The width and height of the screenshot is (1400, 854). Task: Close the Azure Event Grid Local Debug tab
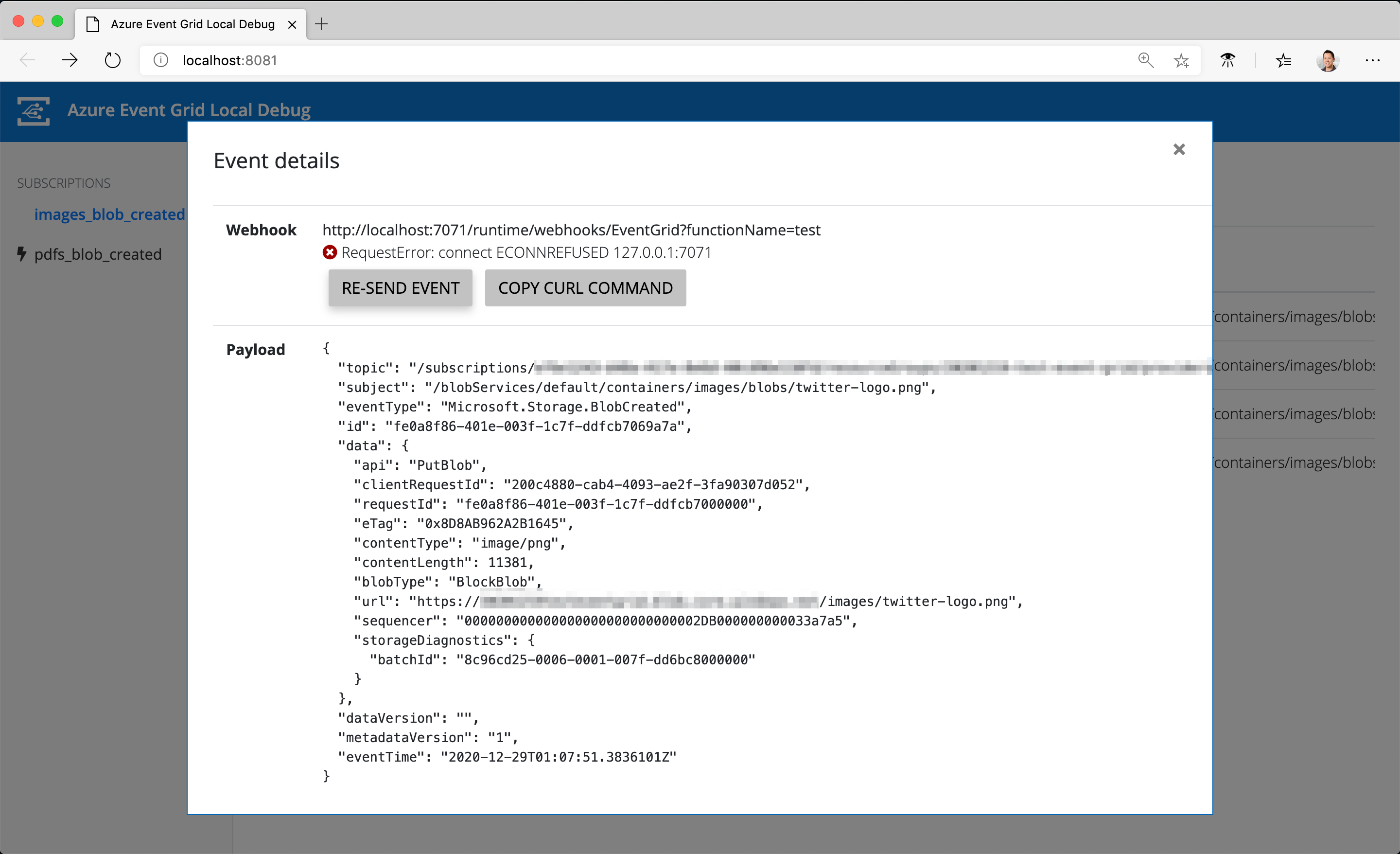point(292,24)
